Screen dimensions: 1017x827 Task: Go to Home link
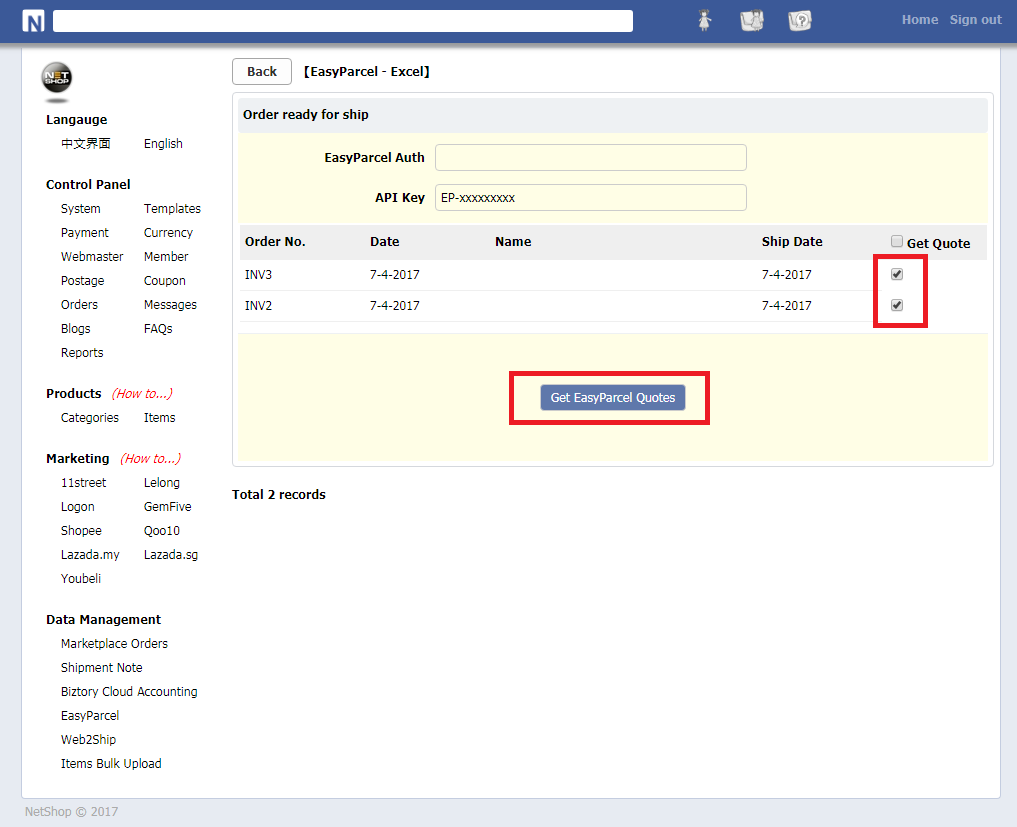point(920,19)
